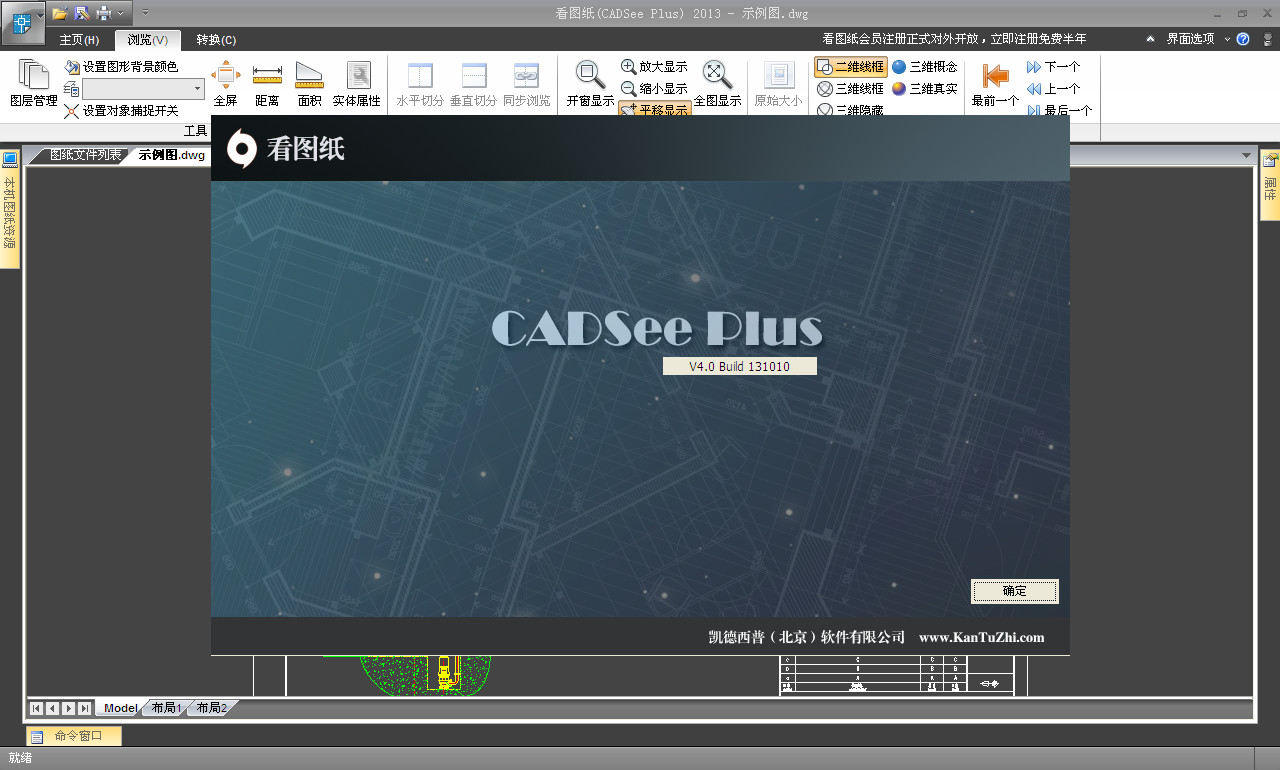
Task: Select the 布局1 layout tab
Action: click(x=166, y=708)
